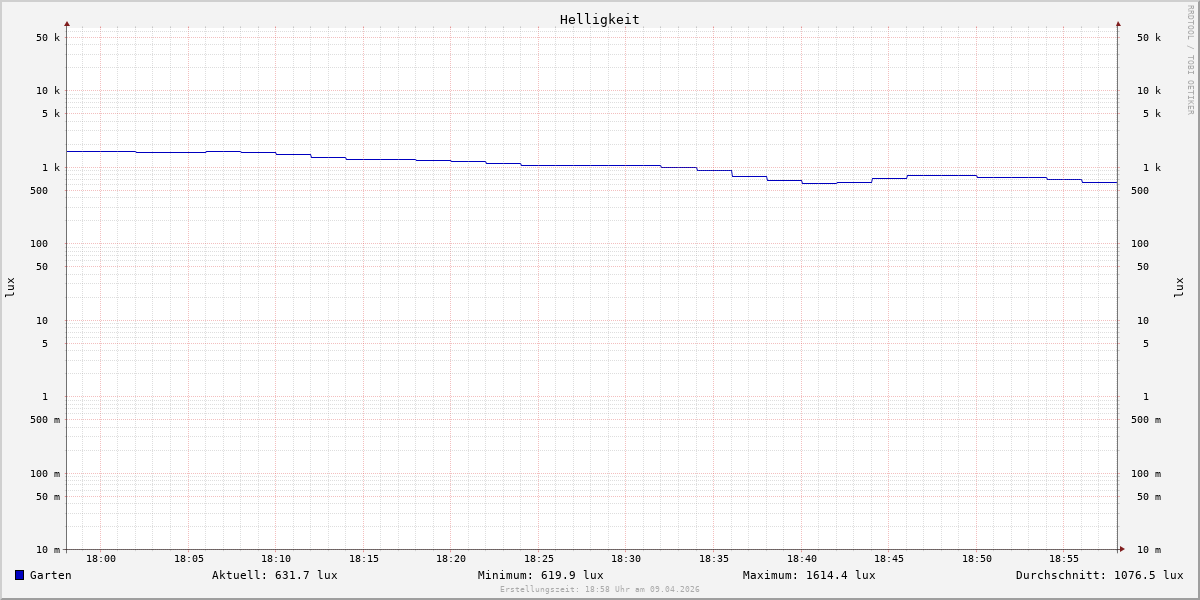This screenshot has height=600, width=1200.
Task: Click the Aktuell 631.7 lux value
Action: pos(274,575)
